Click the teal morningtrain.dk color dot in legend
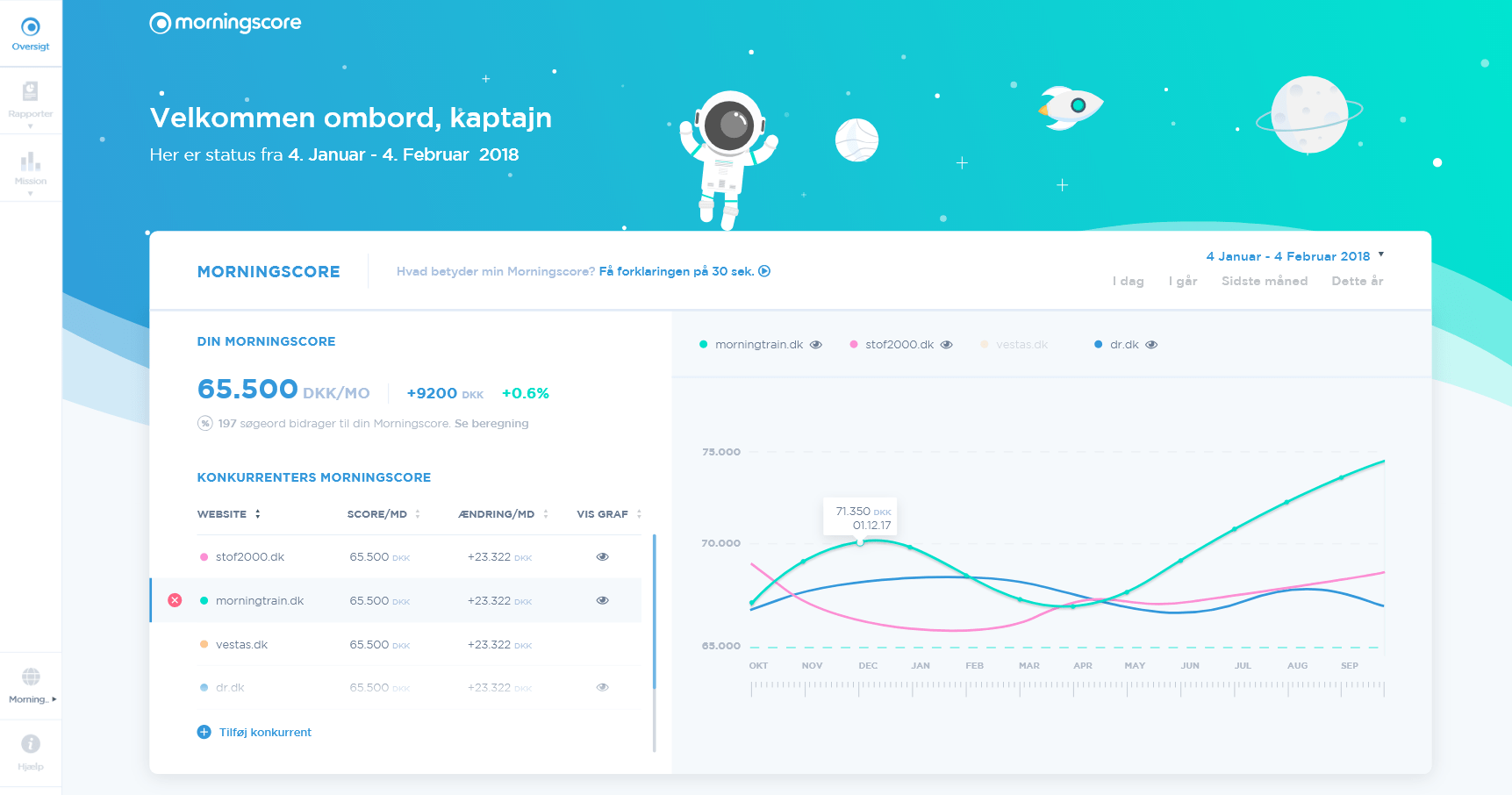Viewport: 1512px width, 795px height. point(703,345)
